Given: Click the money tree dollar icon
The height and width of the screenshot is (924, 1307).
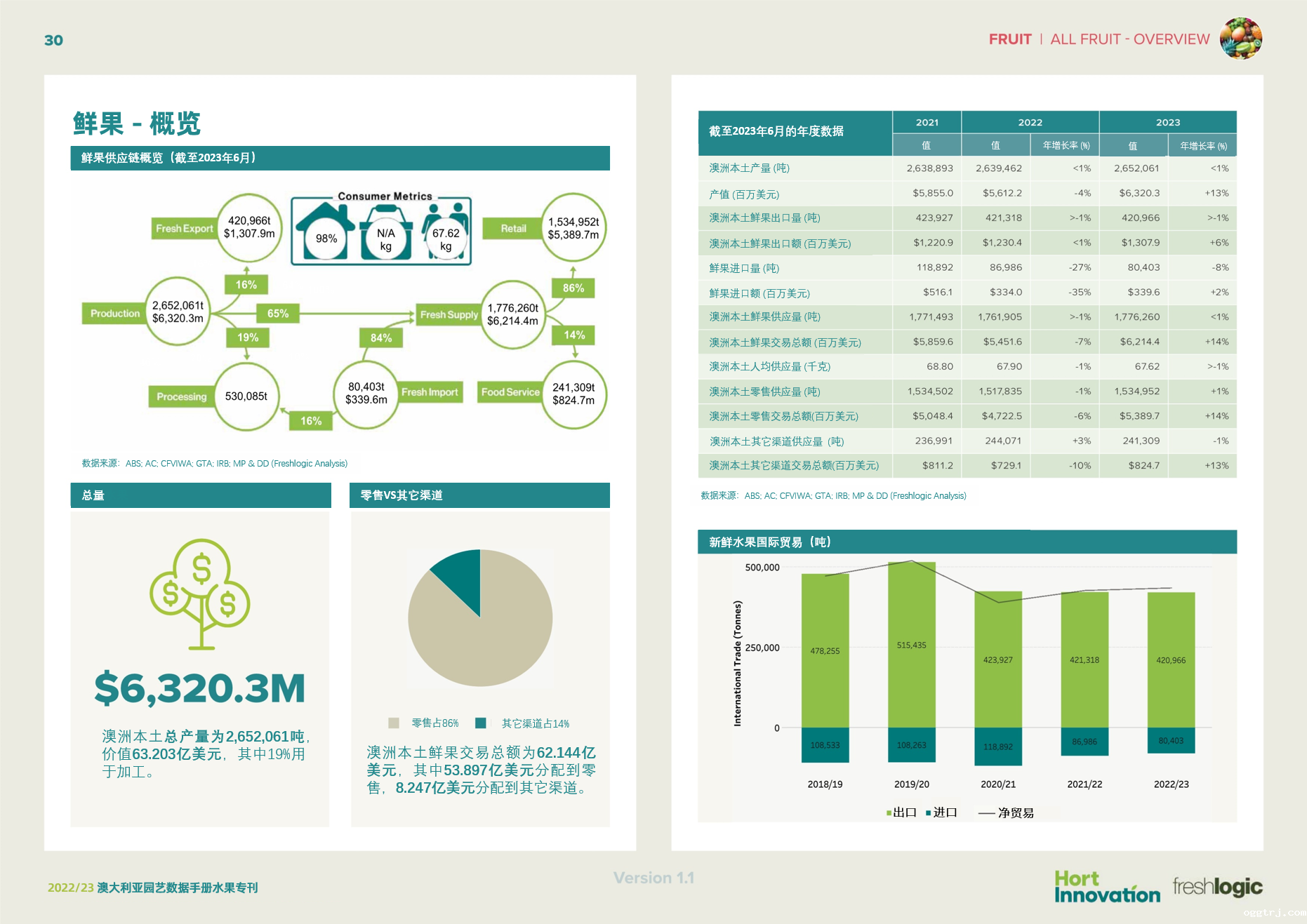Looking at the screenshot, I should pyautogui.click(x=200, y=593).
